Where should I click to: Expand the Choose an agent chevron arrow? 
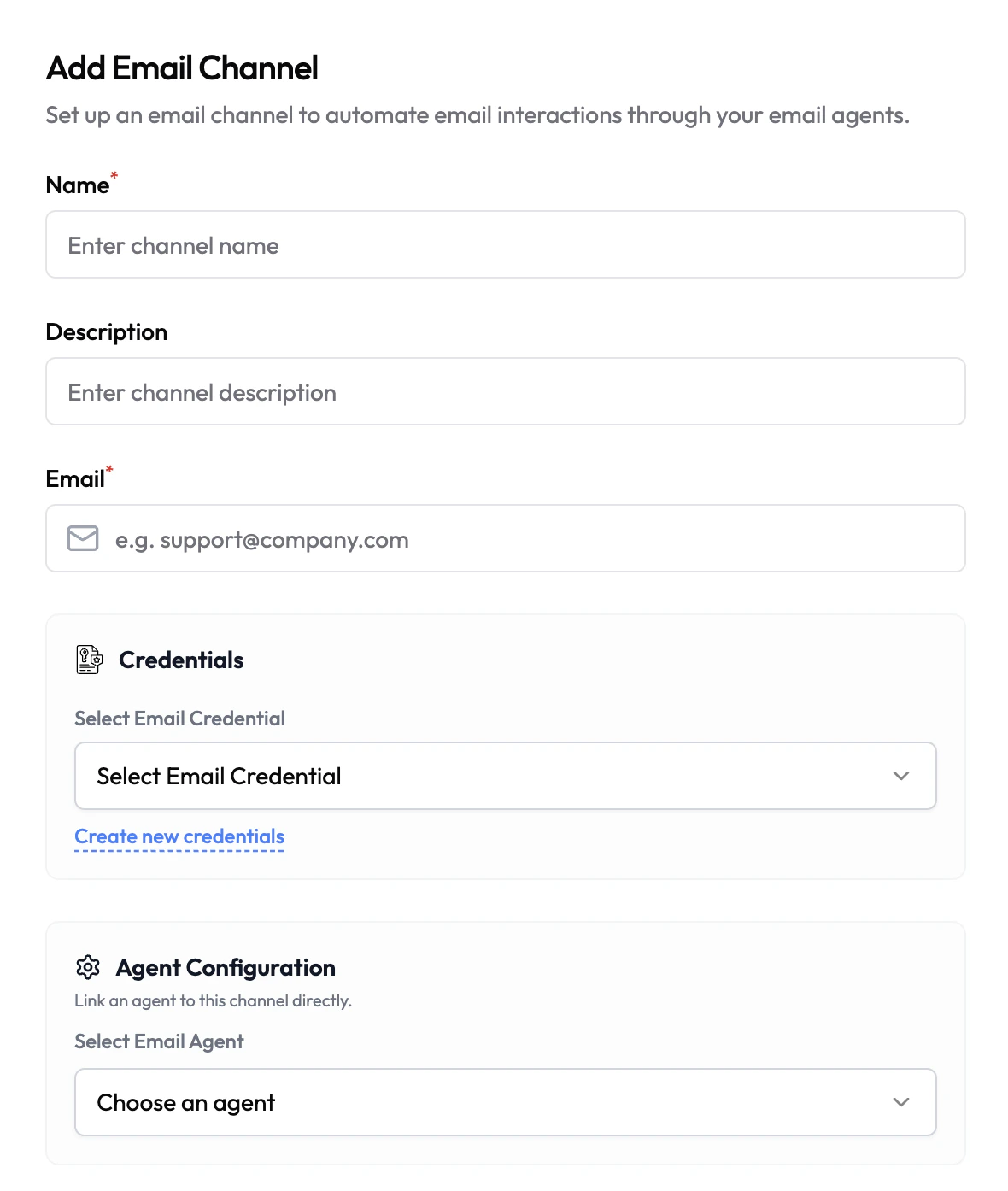(900, 1102)
